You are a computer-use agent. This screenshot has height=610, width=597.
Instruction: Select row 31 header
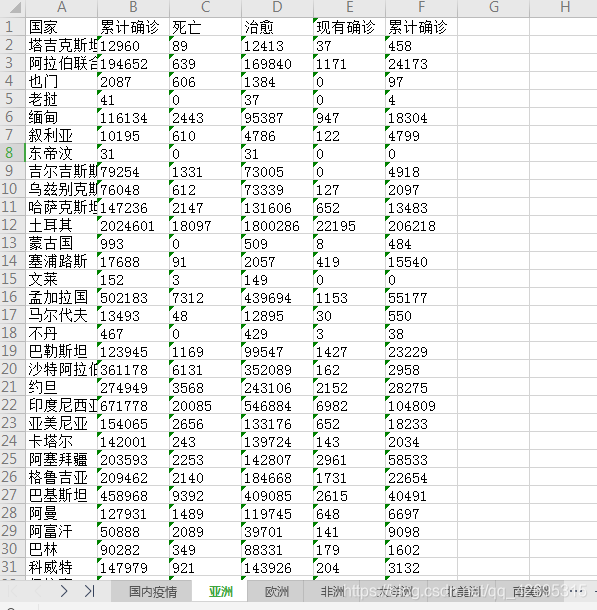13,566
